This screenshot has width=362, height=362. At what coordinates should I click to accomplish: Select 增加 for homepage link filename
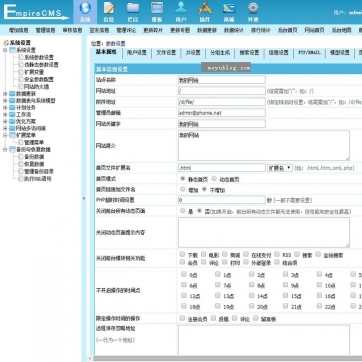182,189
